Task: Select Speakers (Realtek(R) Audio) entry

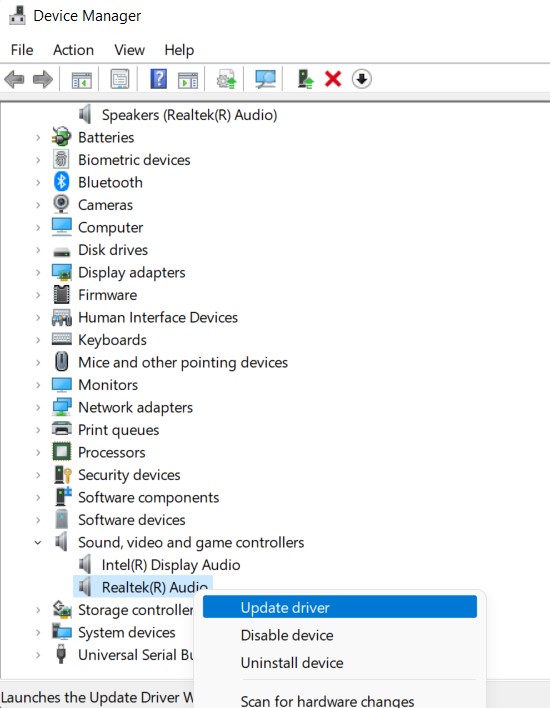Action: 189,115
